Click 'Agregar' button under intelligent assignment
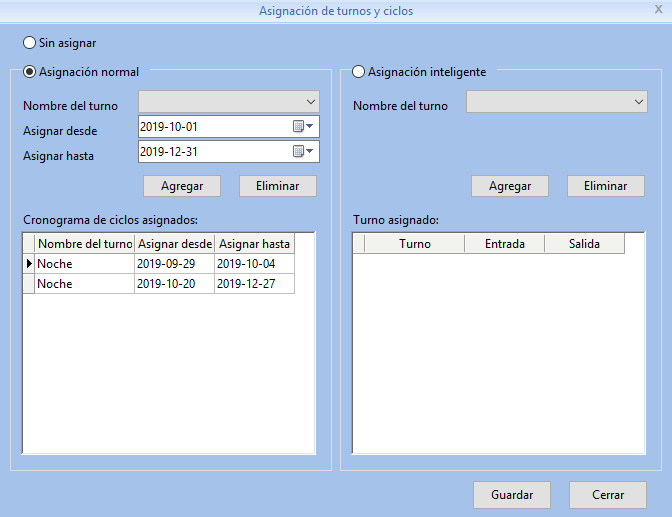672x517 pixels. [510, 186]
